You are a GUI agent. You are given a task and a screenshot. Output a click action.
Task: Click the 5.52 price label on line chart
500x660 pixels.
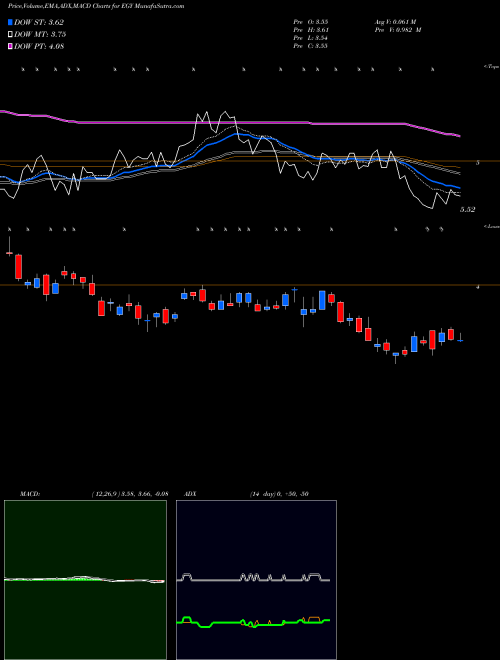(468, 210)
